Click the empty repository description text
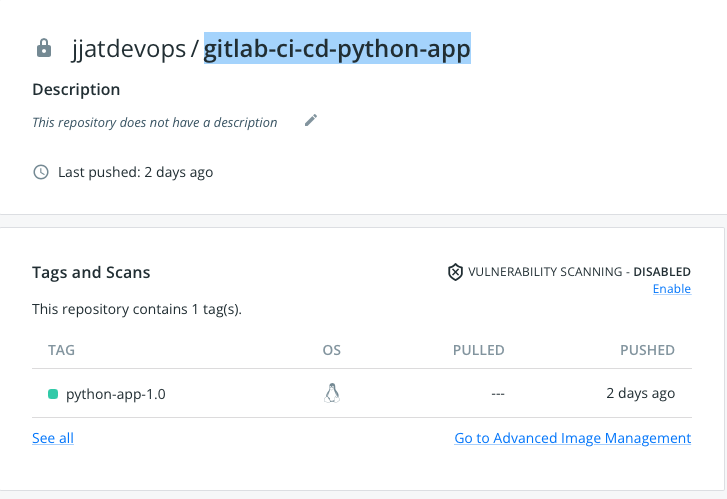 click(155, 122)
